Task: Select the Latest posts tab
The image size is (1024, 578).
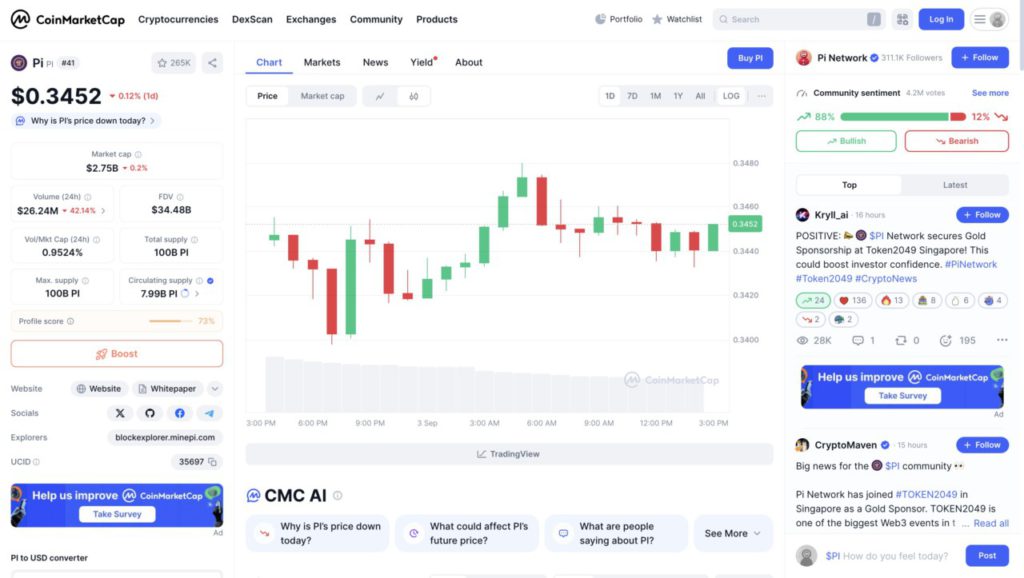Action: point(954,185)
